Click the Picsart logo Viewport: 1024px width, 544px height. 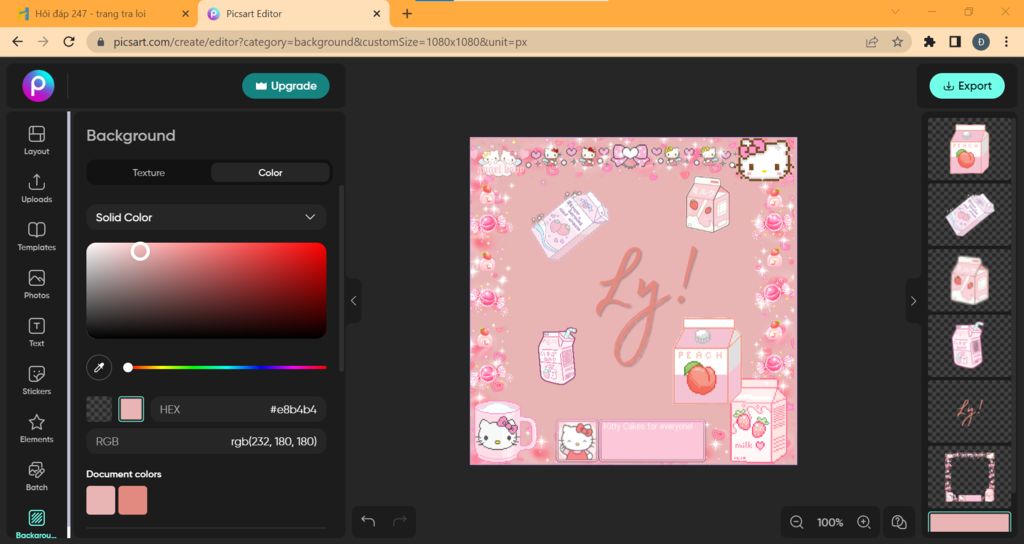pos(39,86)
